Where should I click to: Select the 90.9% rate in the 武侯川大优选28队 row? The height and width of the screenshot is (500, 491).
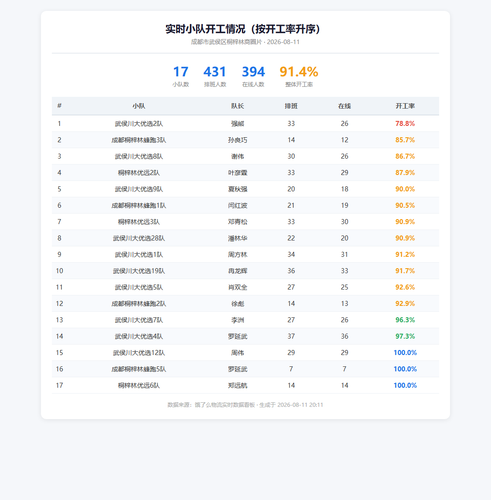click(x=405, y=238)
